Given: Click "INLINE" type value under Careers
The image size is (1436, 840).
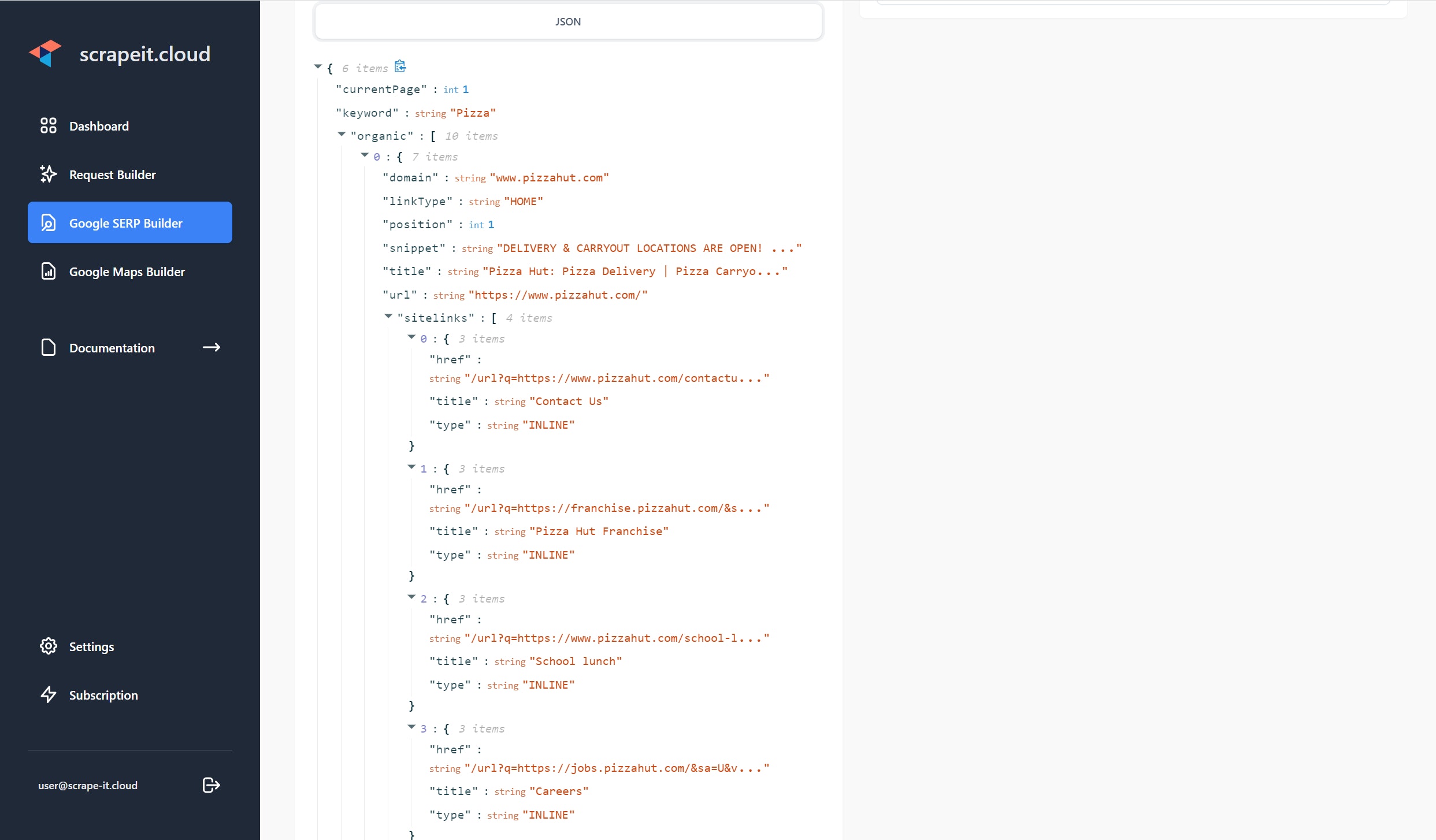Looking at the screenshot, I should [x=548, y=815].
